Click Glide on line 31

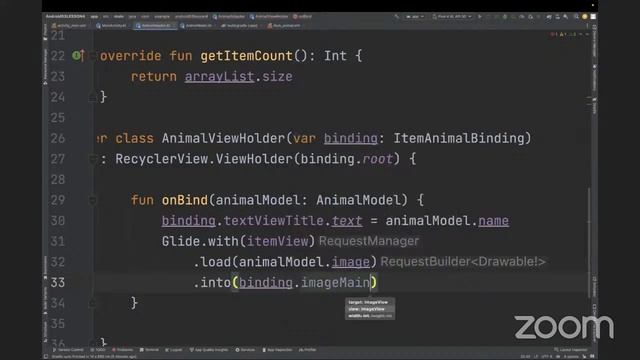click(181, 241)
